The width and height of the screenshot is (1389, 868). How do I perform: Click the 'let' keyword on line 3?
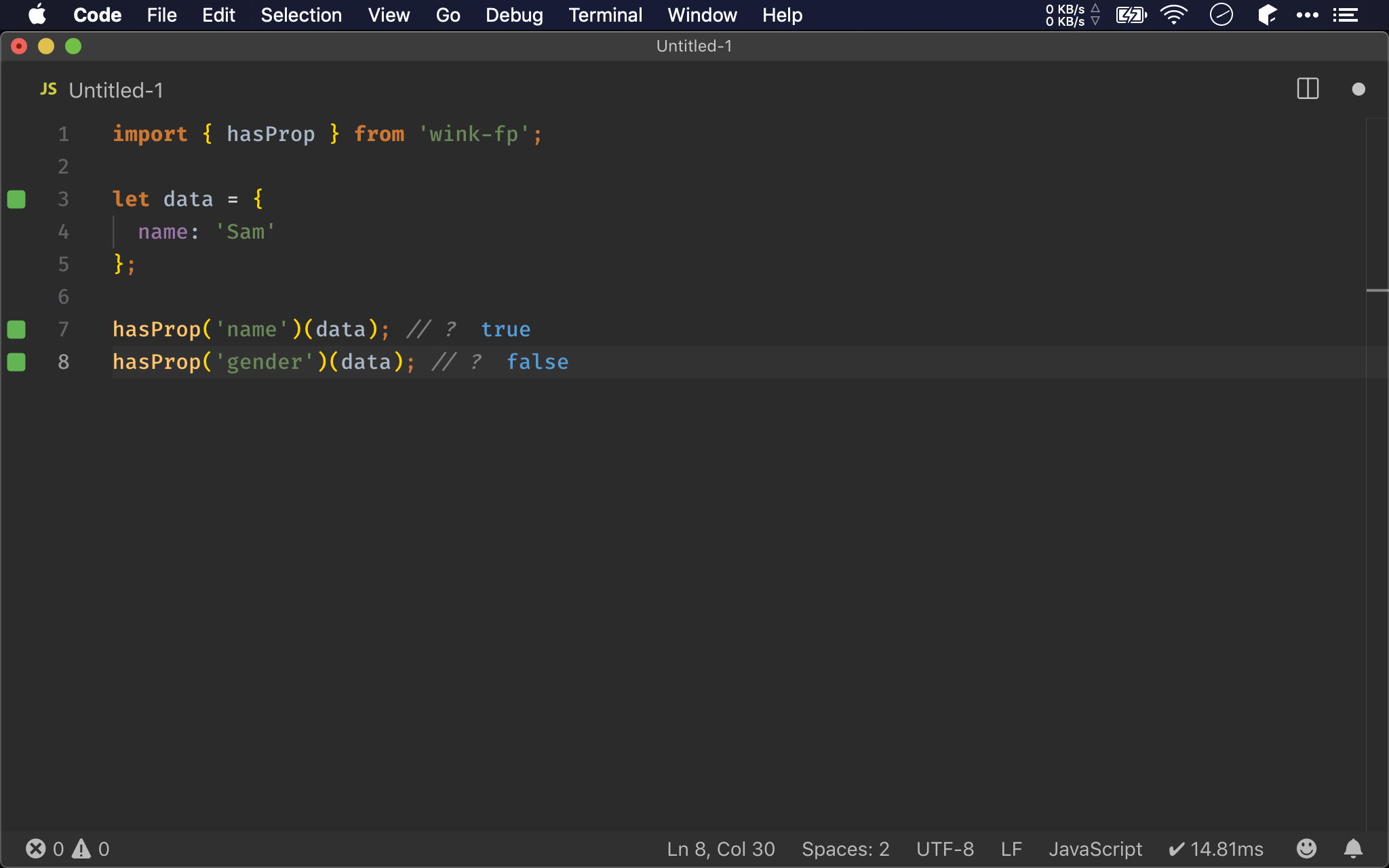(131, 199)
